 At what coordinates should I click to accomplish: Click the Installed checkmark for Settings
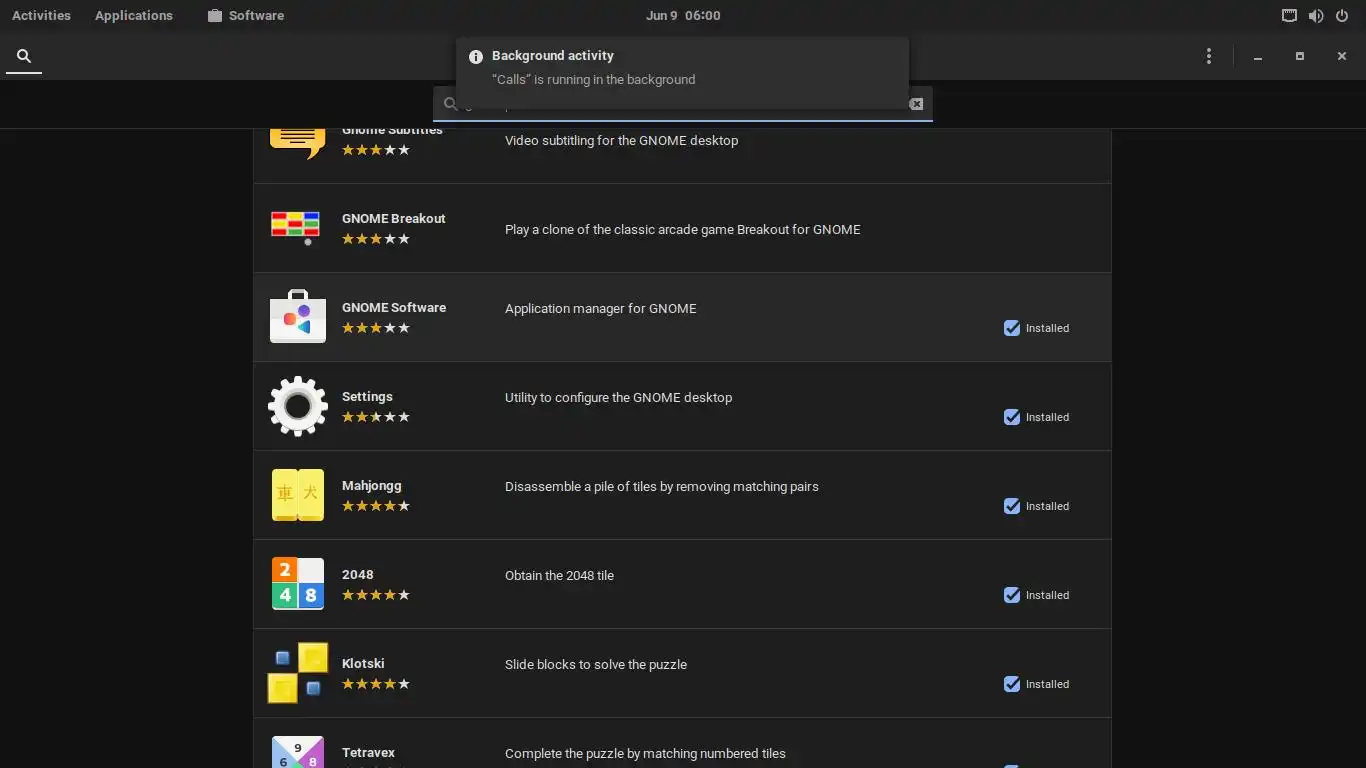tap(1012, 417)
